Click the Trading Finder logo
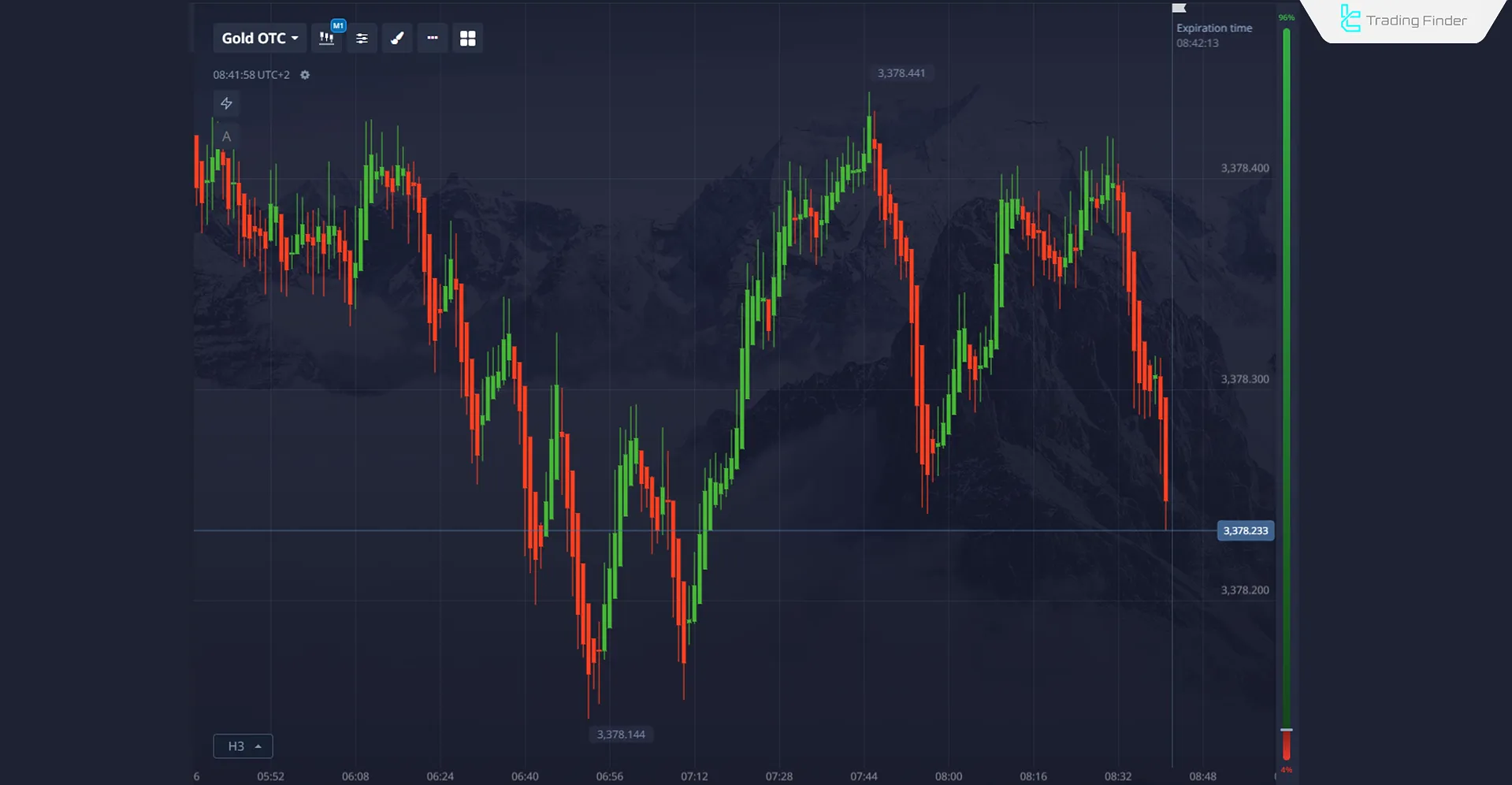Viewport: 1512px width, 785px height. pos(1403,20)
